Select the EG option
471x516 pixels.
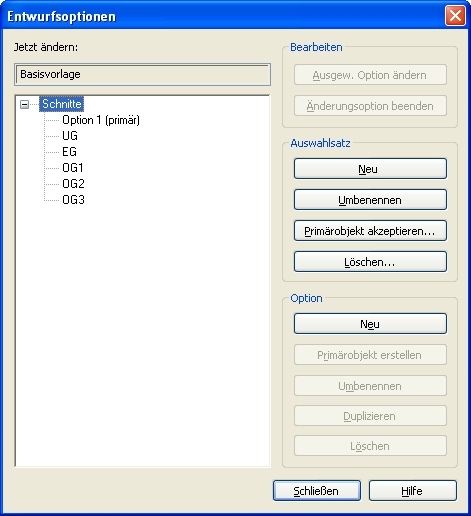point(69,152)
